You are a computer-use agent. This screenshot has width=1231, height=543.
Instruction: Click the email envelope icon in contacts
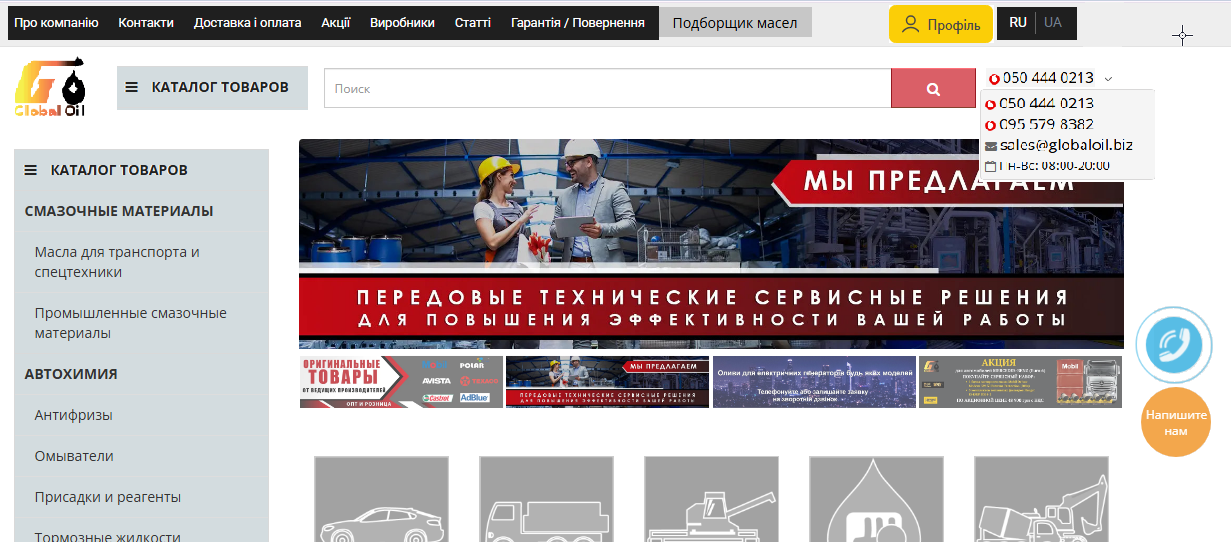[991, 146]
